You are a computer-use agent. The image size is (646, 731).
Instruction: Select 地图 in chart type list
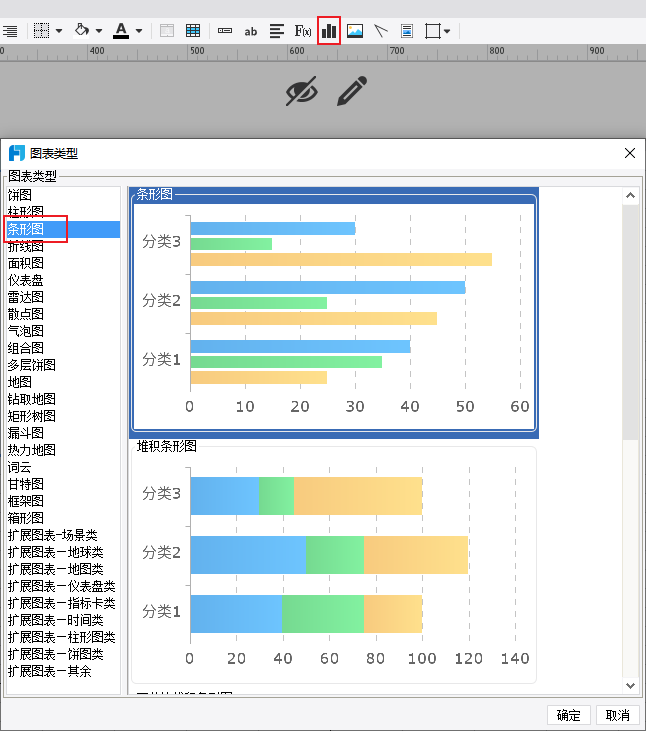point(63,382)
